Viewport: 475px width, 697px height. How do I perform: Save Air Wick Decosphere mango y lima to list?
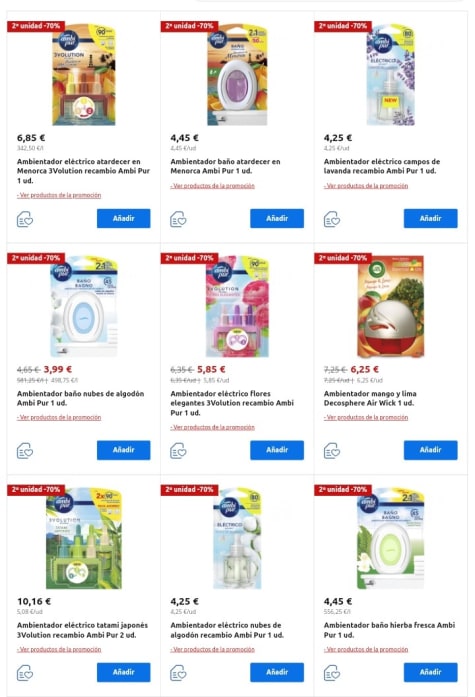331,451
